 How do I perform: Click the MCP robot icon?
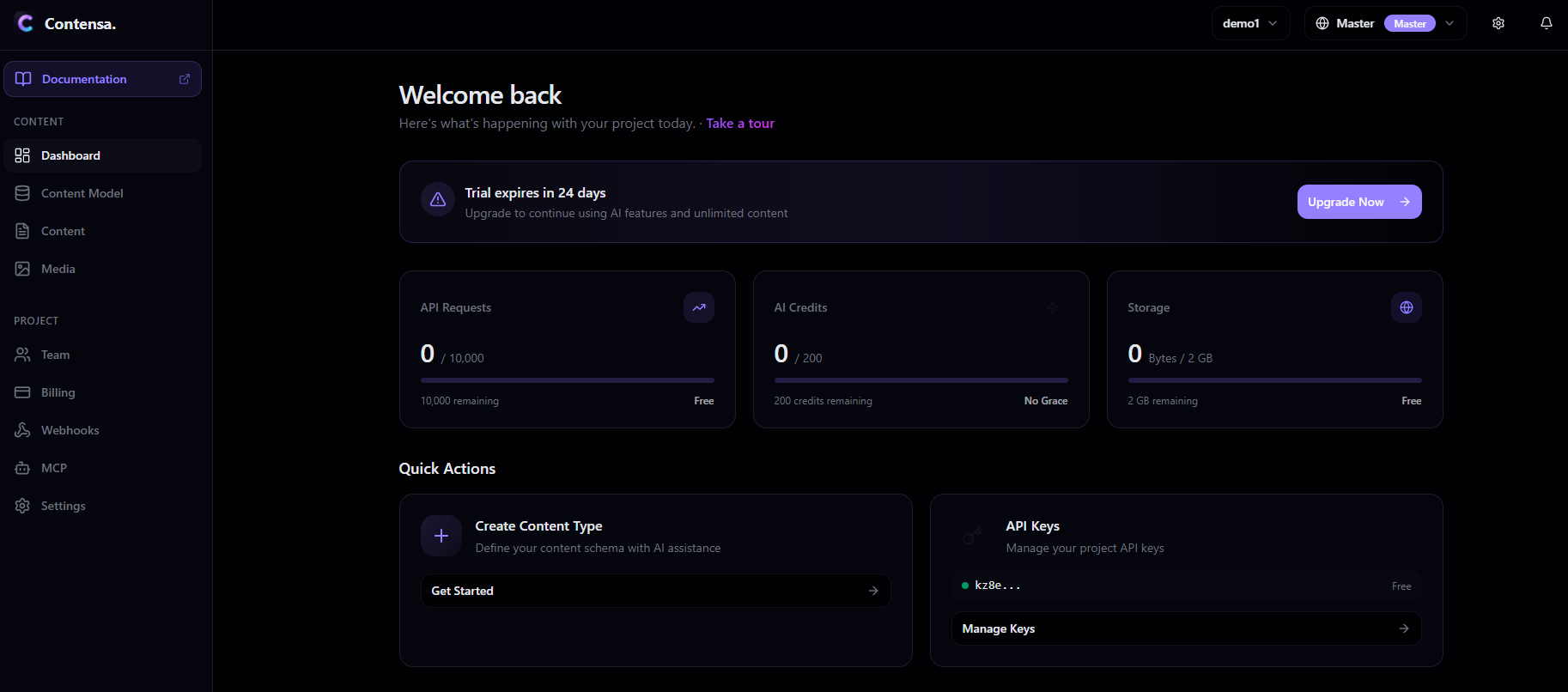point(22,468)
